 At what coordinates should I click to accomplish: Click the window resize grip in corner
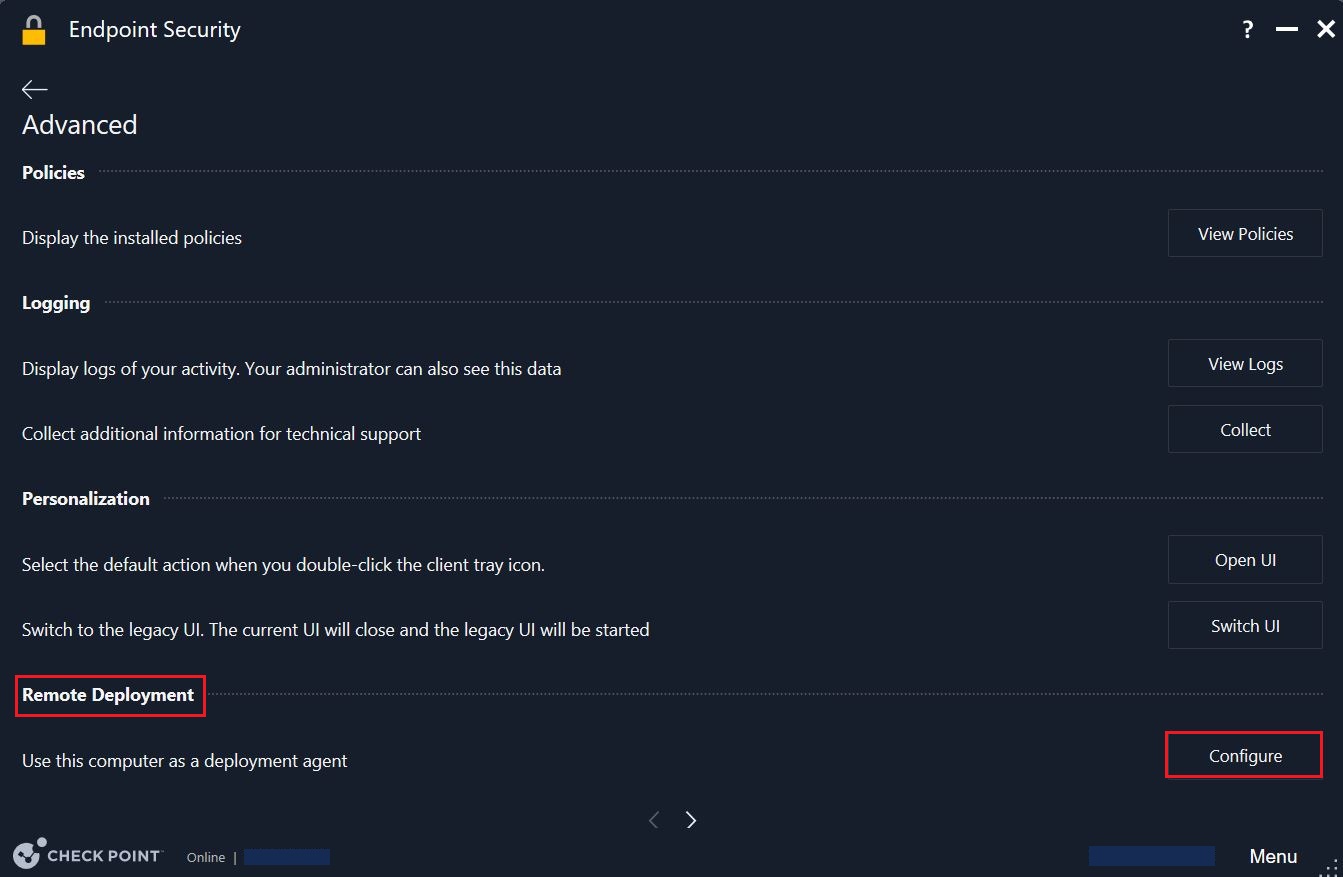click(1332, 866)
